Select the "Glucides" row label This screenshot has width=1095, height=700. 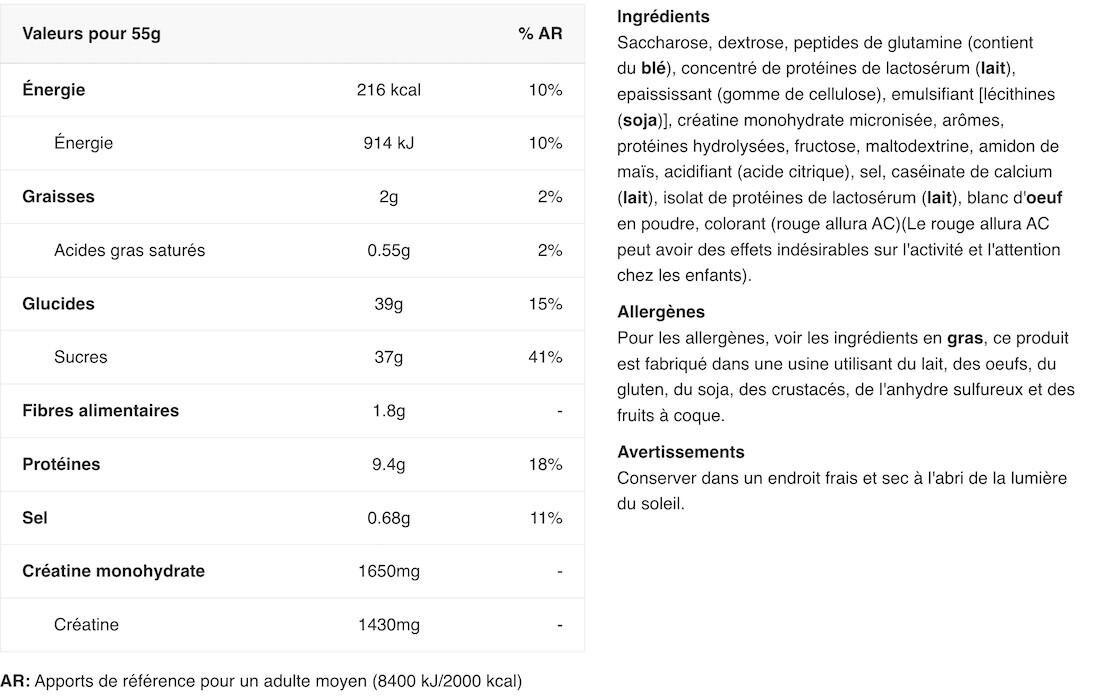click(58, 304)
